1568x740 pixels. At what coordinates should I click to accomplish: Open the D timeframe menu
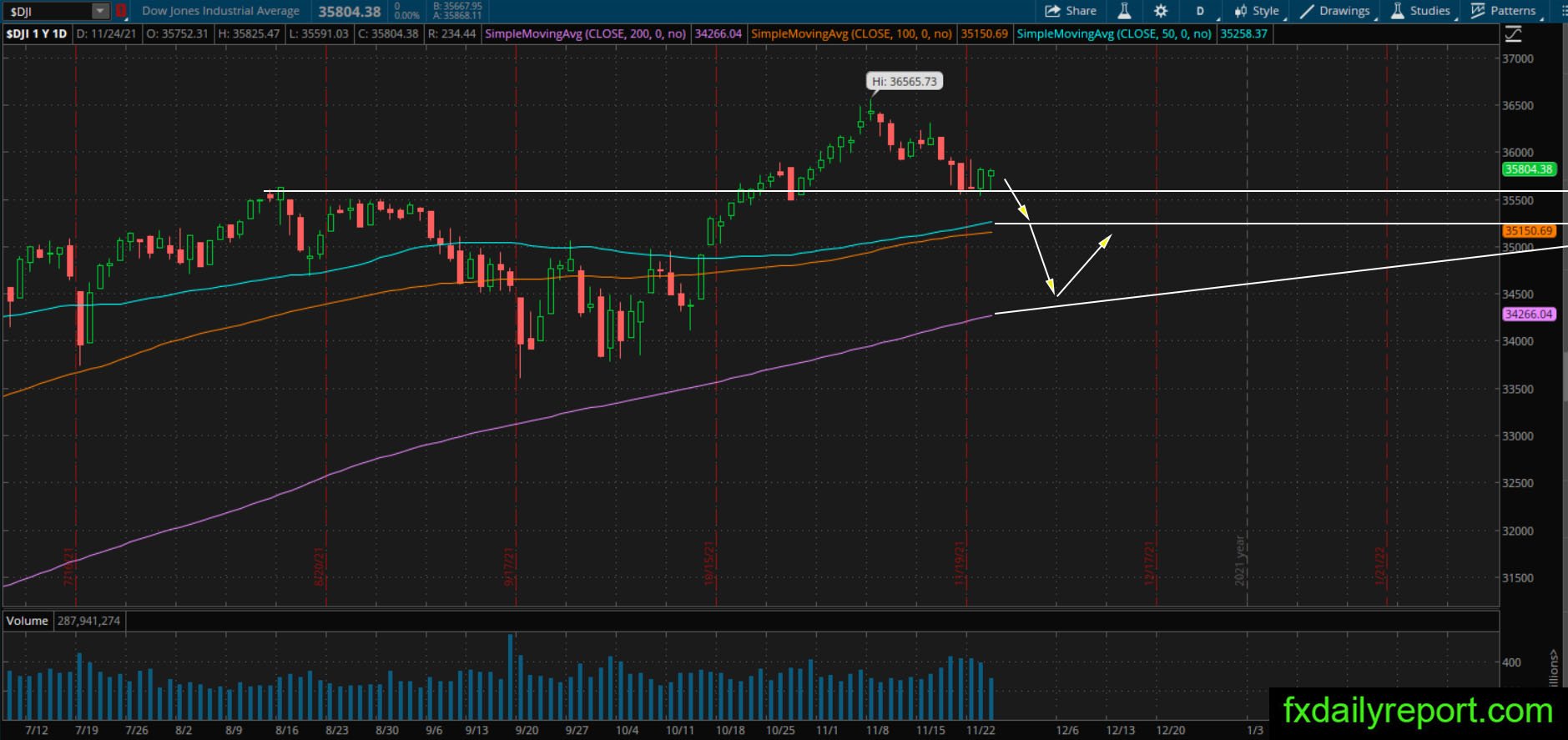click(x=1200, y=11)
